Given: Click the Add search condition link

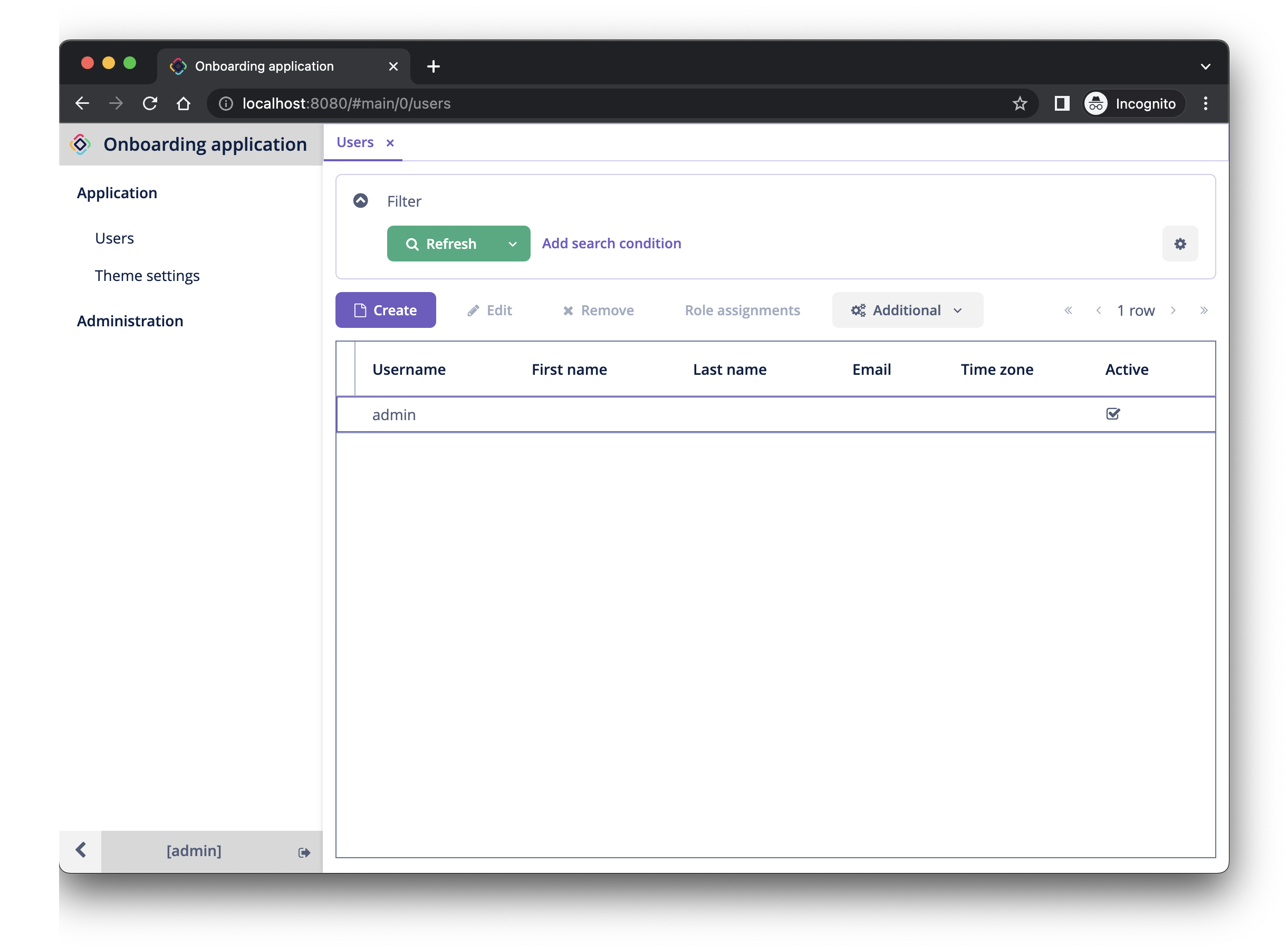Looking at the screenshot, I should [x=611, y=243].
